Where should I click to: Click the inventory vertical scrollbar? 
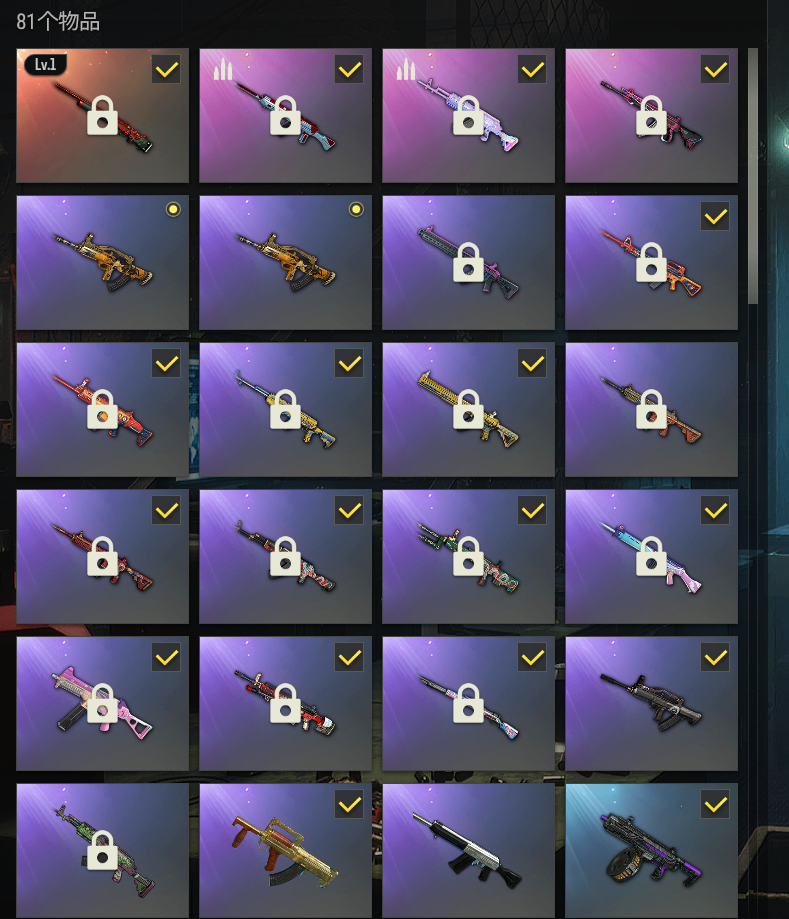pyautogui.click(x=753, y=176)
